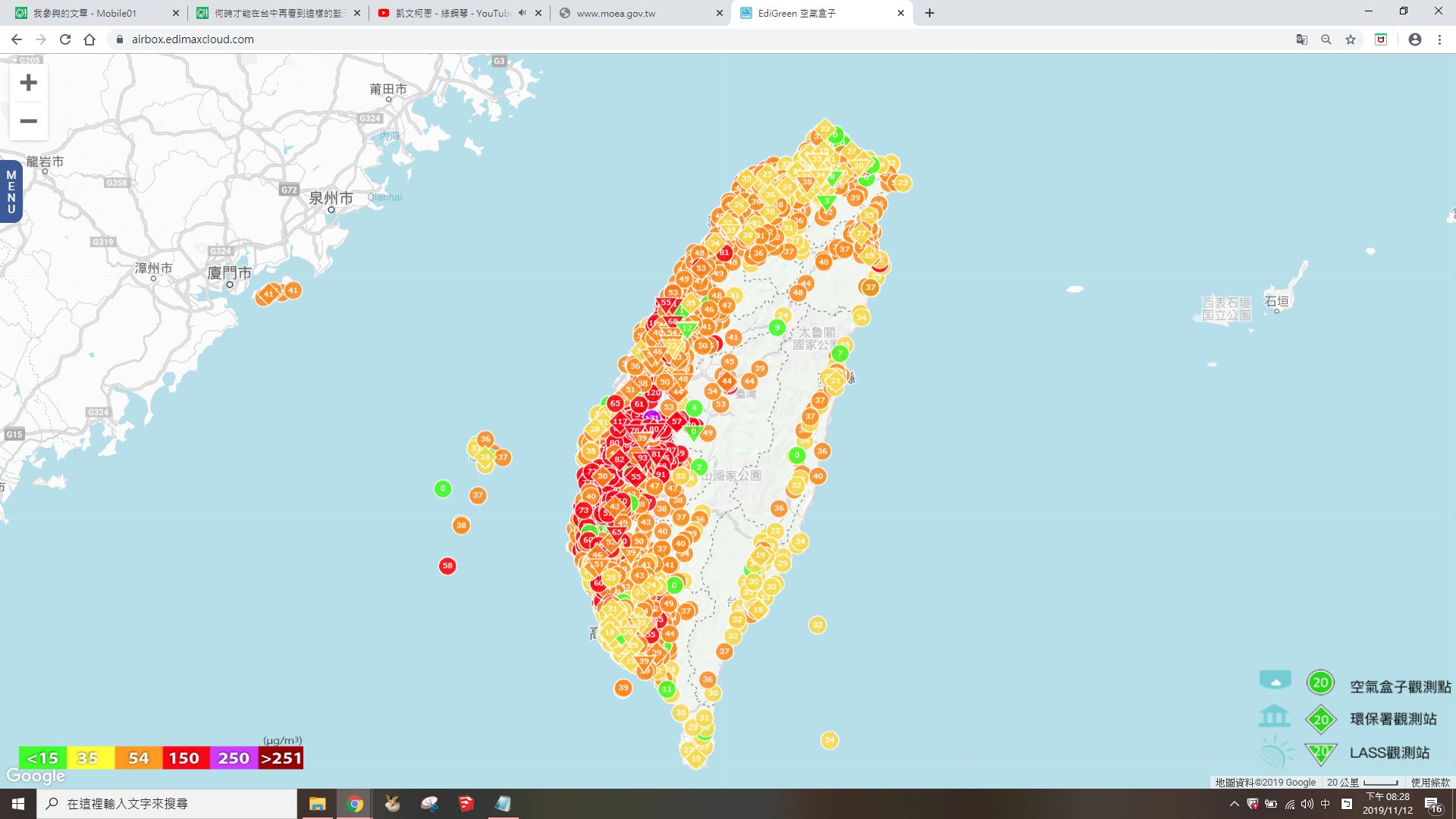Open volume control in system tray
This screenshot has width=1456, height=819.
(x=1307, y=804)
